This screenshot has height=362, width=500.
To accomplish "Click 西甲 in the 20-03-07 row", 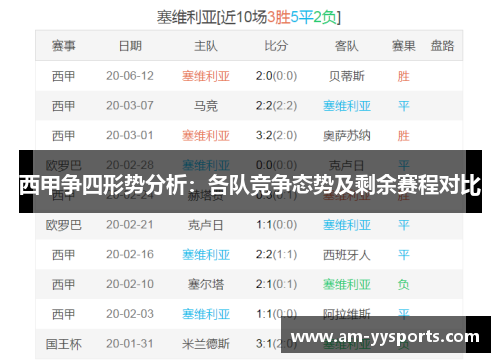I will point(63,106).
